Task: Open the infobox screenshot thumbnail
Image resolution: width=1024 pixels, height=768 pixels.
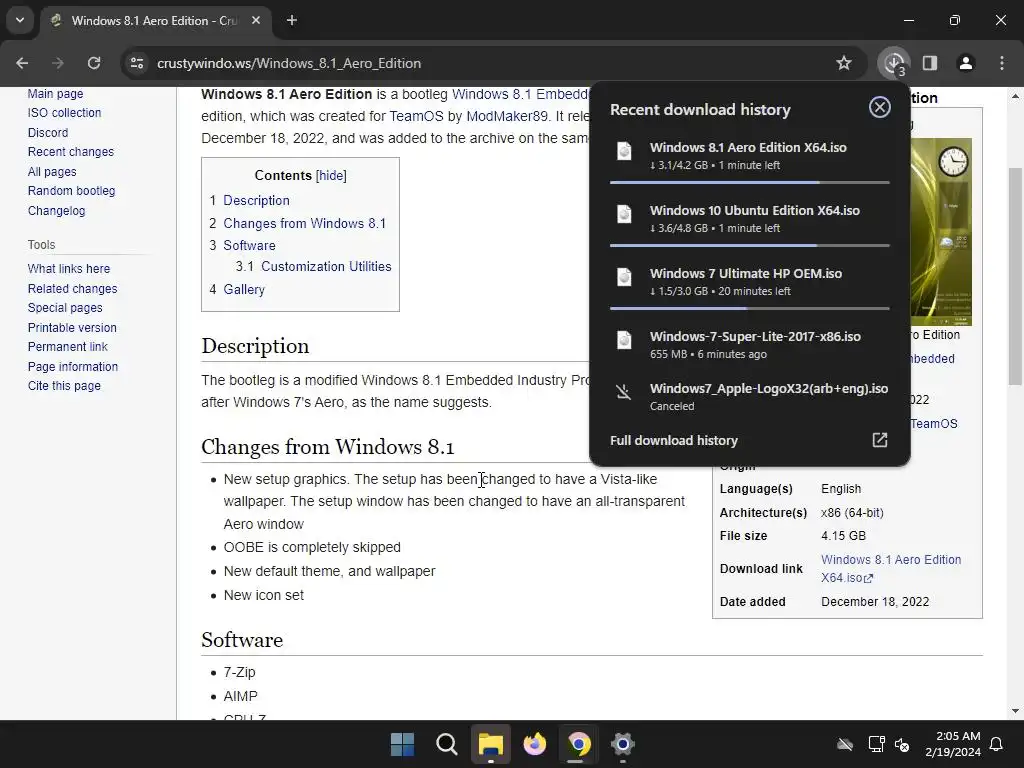Action: [x=940, y=231]
